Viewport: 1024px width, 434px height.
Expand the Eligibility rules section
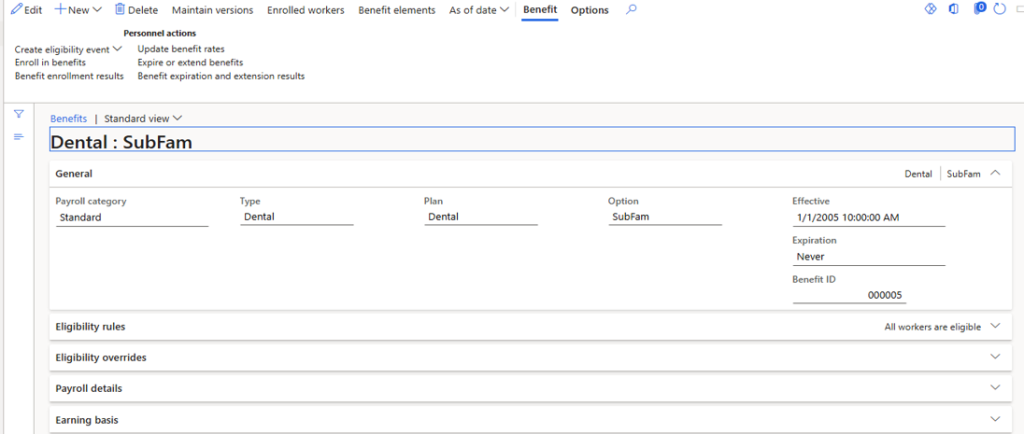(994, 327)
